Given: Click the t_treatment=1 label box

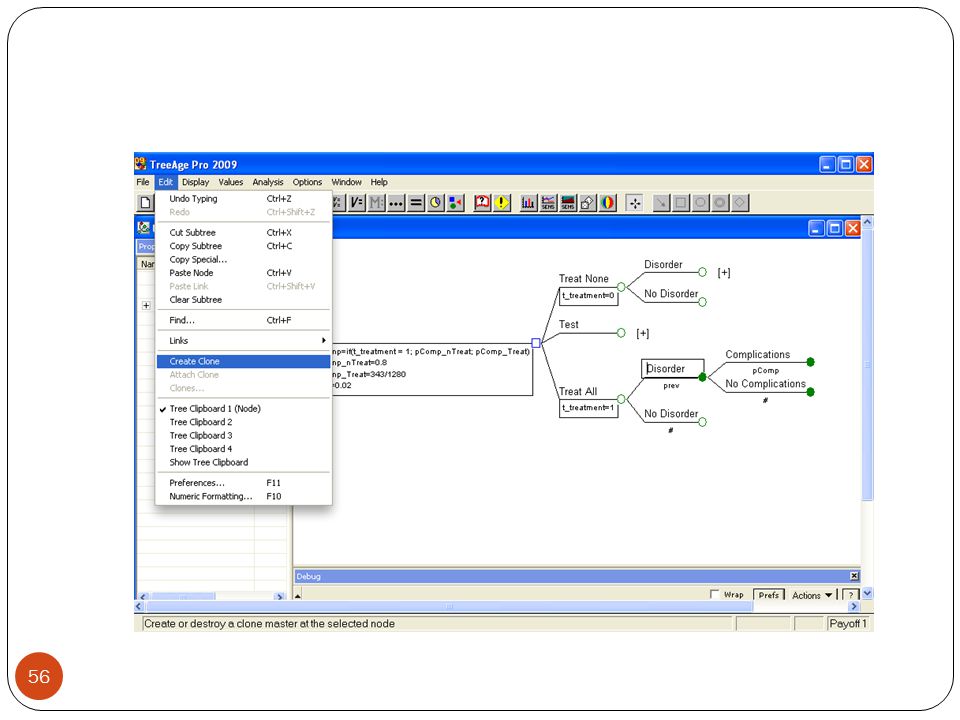Looking at the screenshot, I should tap(588, 408).
